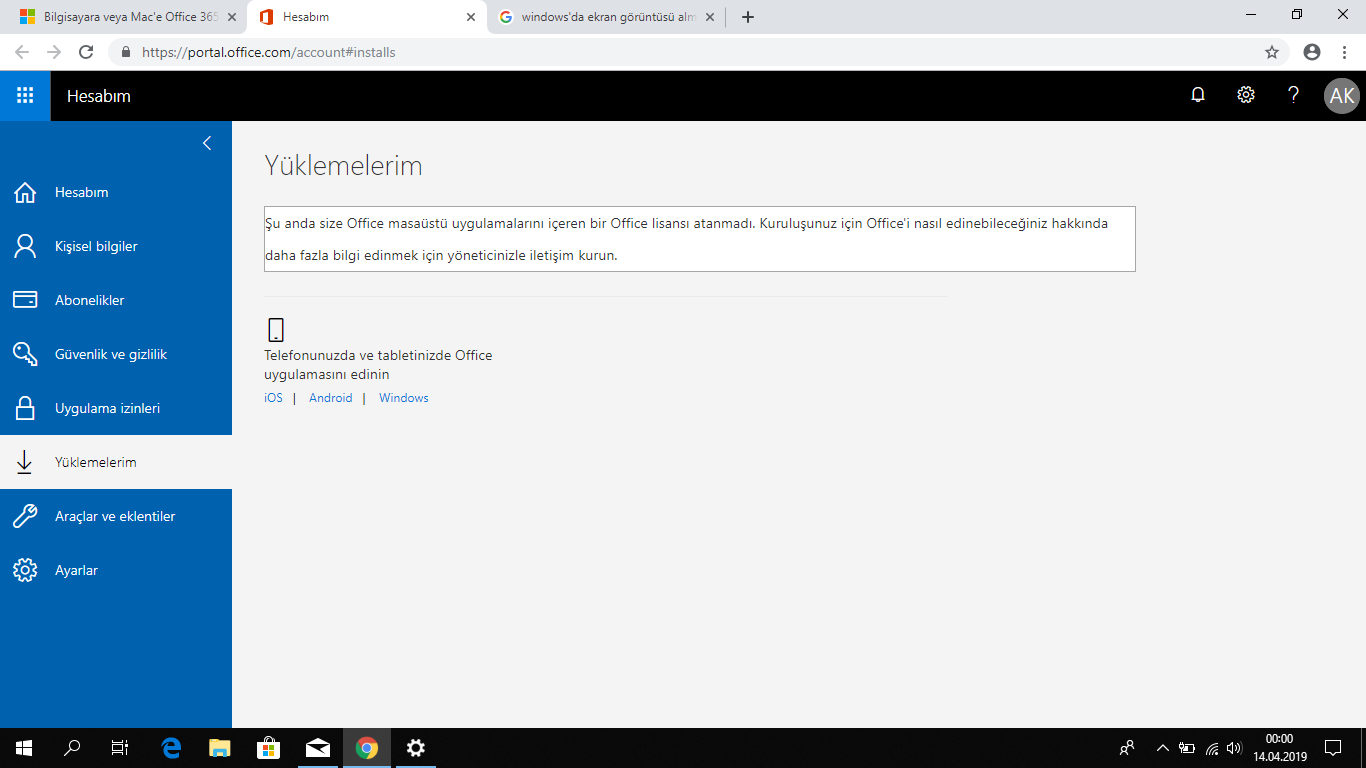Click the red phone icon above Office app text
The height and width of the screenshot is (768, 1366).
pyautogui.click(x=276, y=330)
